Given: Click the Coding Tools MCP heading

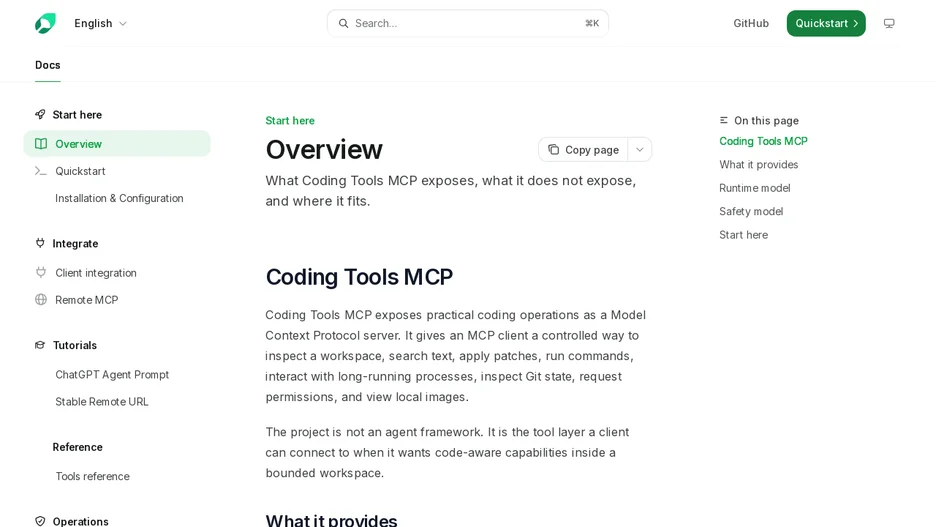Looking at the screenshot, I should coord(359,277).
